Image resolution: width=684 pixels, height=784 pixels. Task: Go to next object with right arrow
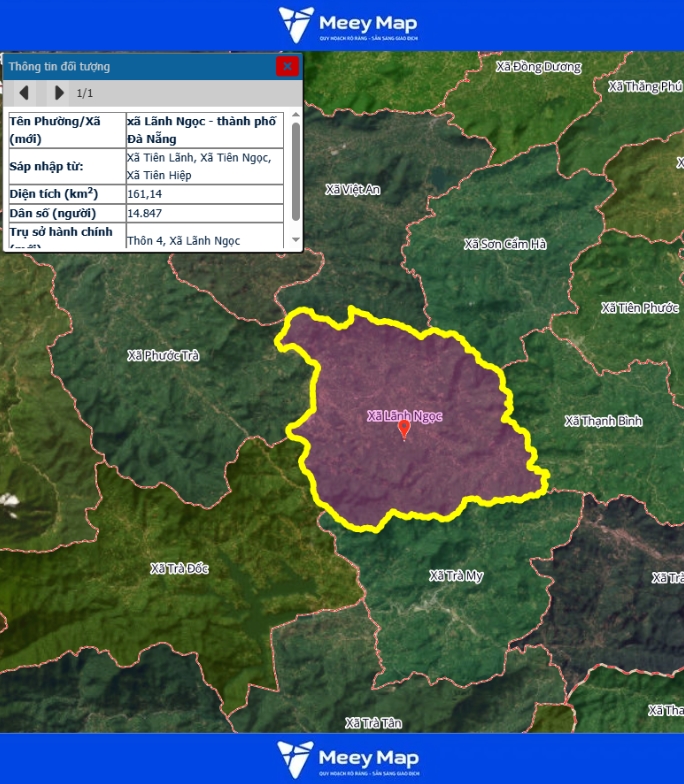coord(59,93)
